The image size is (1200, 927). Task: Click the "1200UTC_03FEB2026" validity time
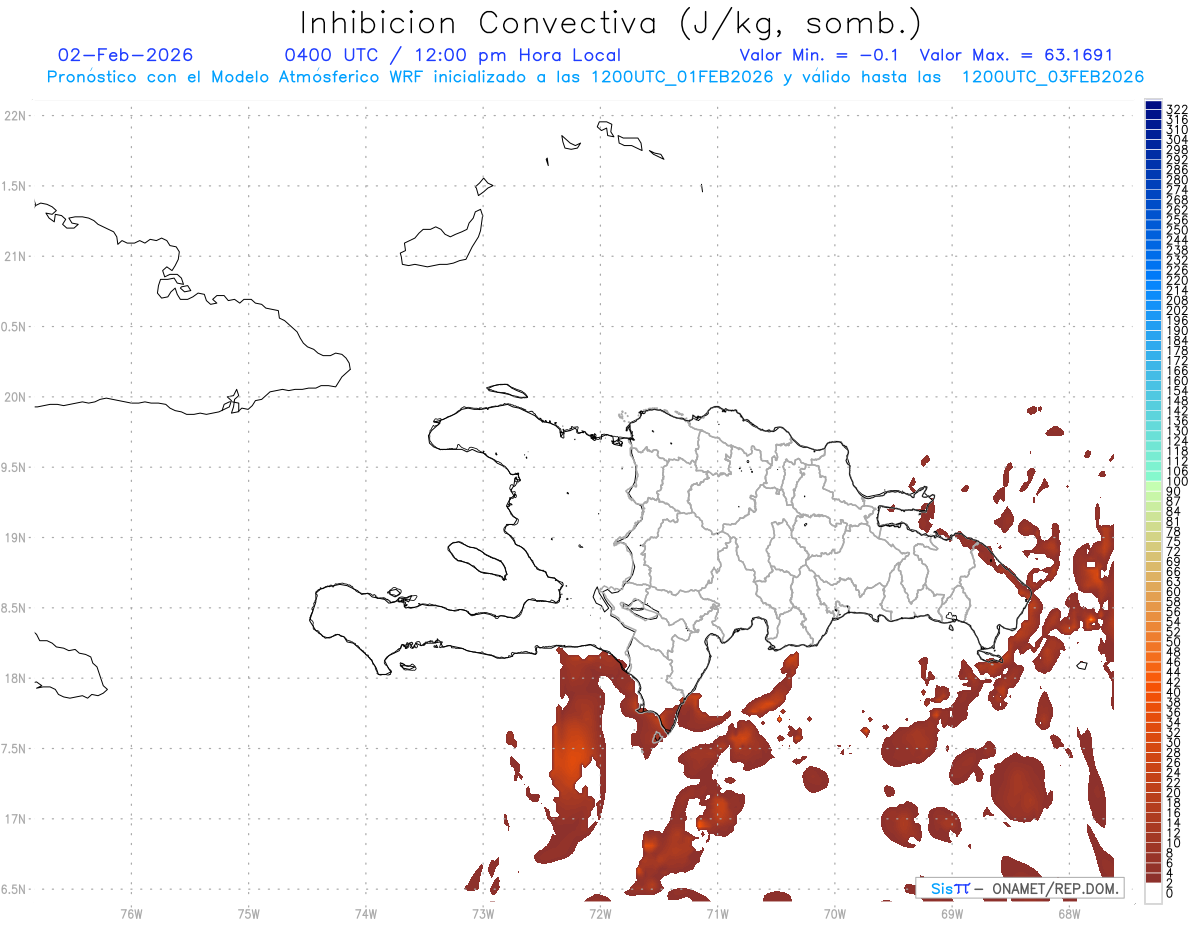pyautogui.click(x=1053, y=77)
